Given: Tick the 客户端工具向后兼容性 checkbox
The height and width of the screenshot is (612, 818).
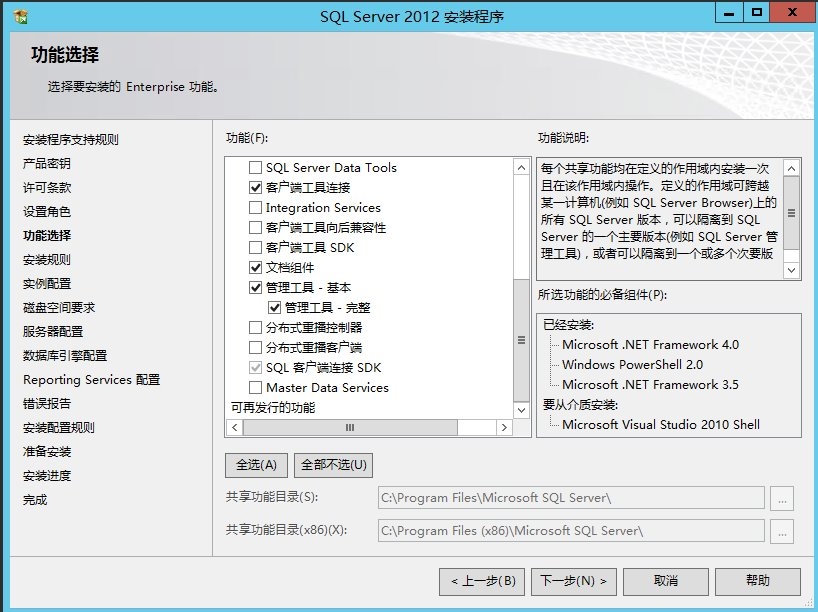Looking at the screenshot, I should (x=255, y=227).
